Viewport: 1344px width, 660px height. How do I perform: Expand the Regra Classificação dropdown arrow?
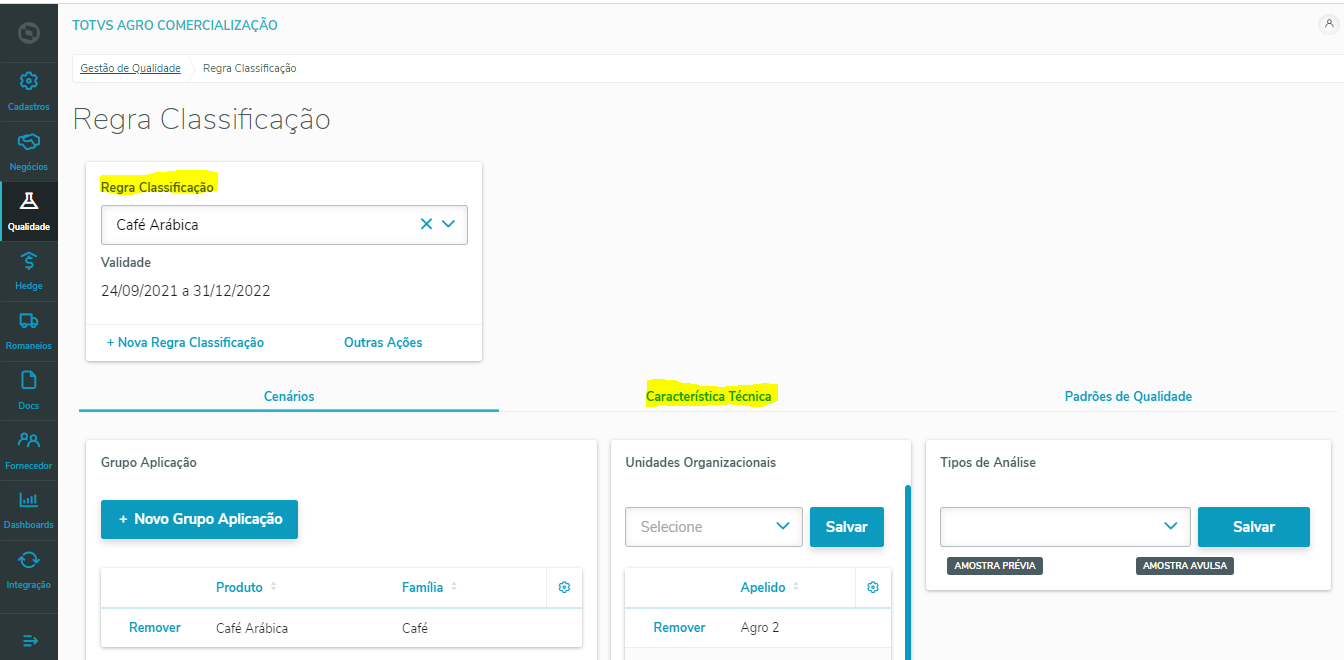[448, 224]
